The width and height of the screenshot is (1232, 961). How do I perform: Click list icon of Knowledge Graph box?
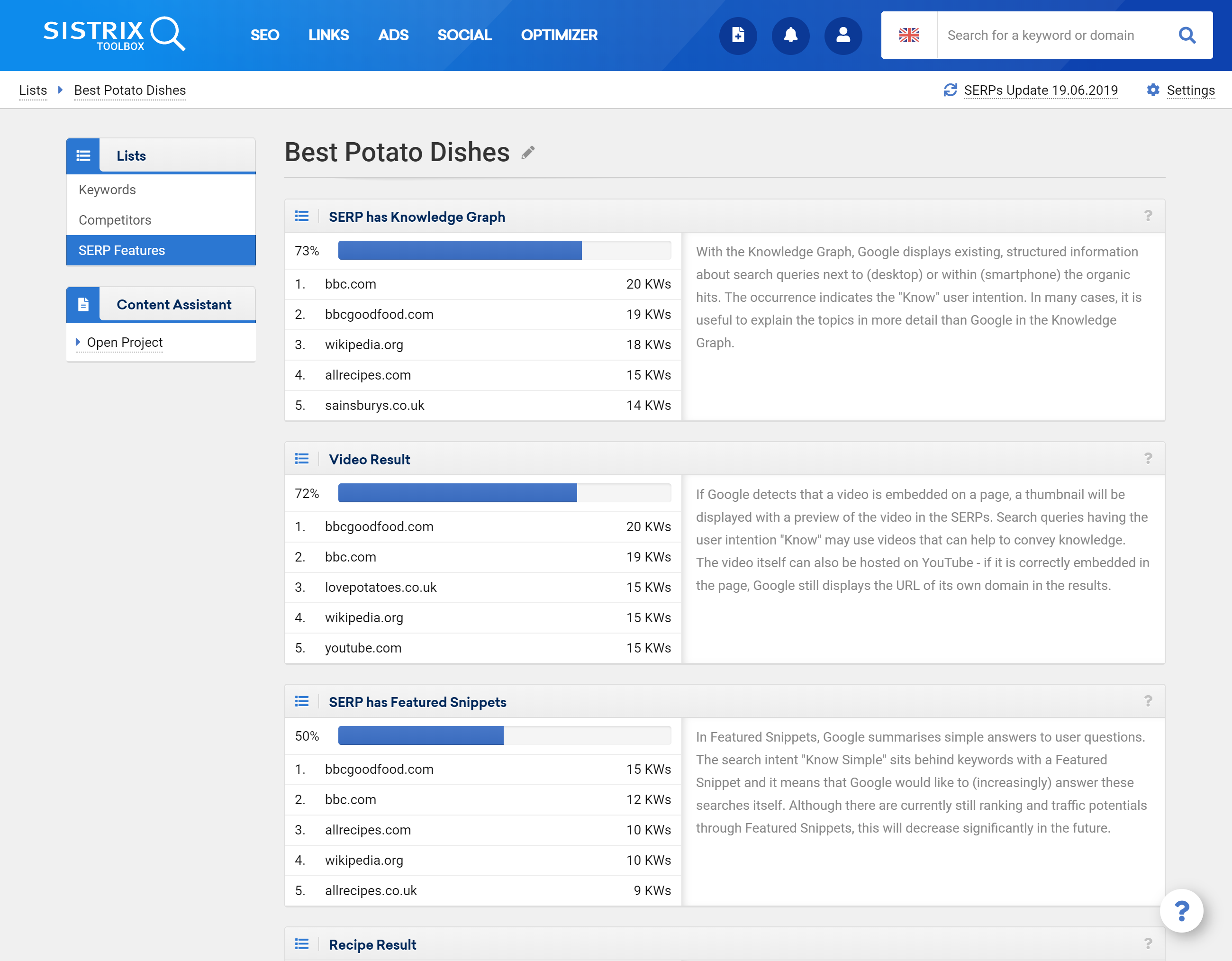[302, 217]
